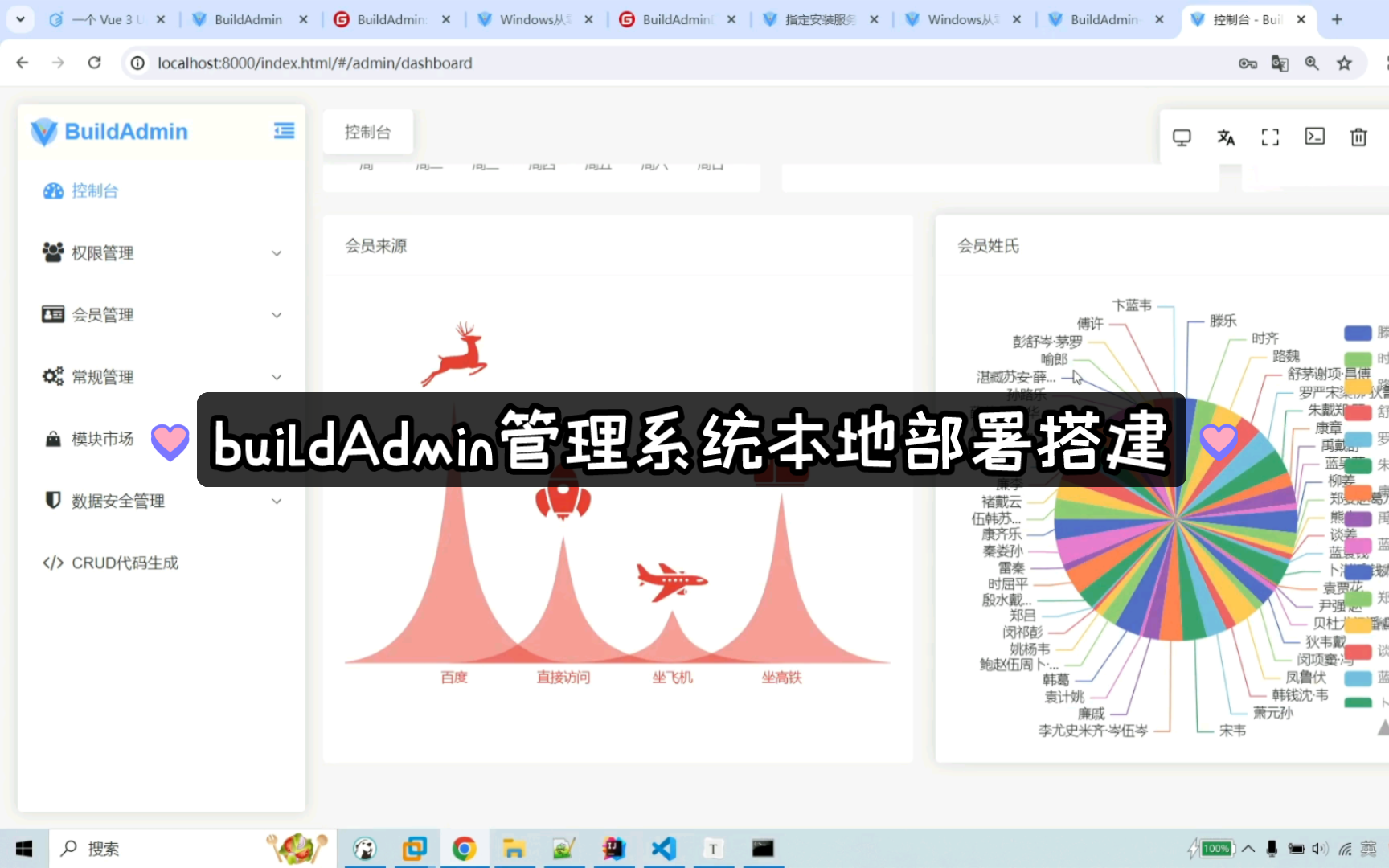Click the 权限管理 users icon
This screenshot has width=1389, height=868.
coord(53,252)
